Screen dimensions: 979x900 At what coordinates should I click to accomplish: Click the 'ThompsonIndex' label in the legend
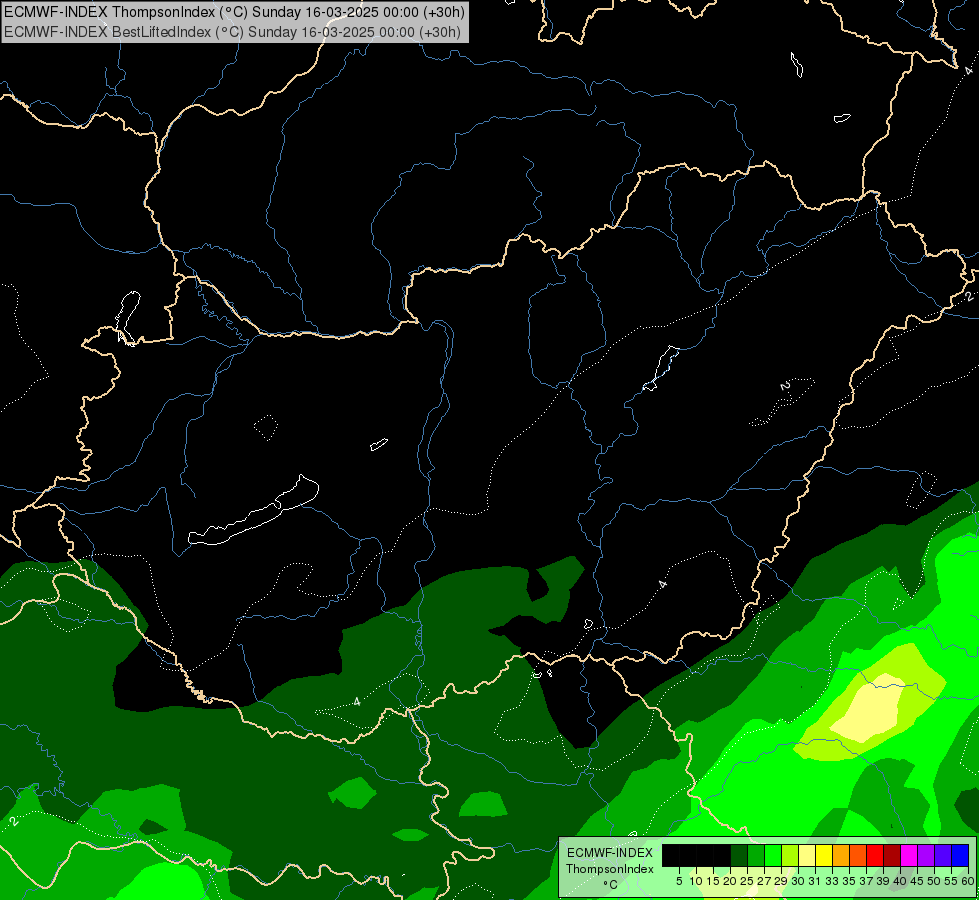point(610,869)
